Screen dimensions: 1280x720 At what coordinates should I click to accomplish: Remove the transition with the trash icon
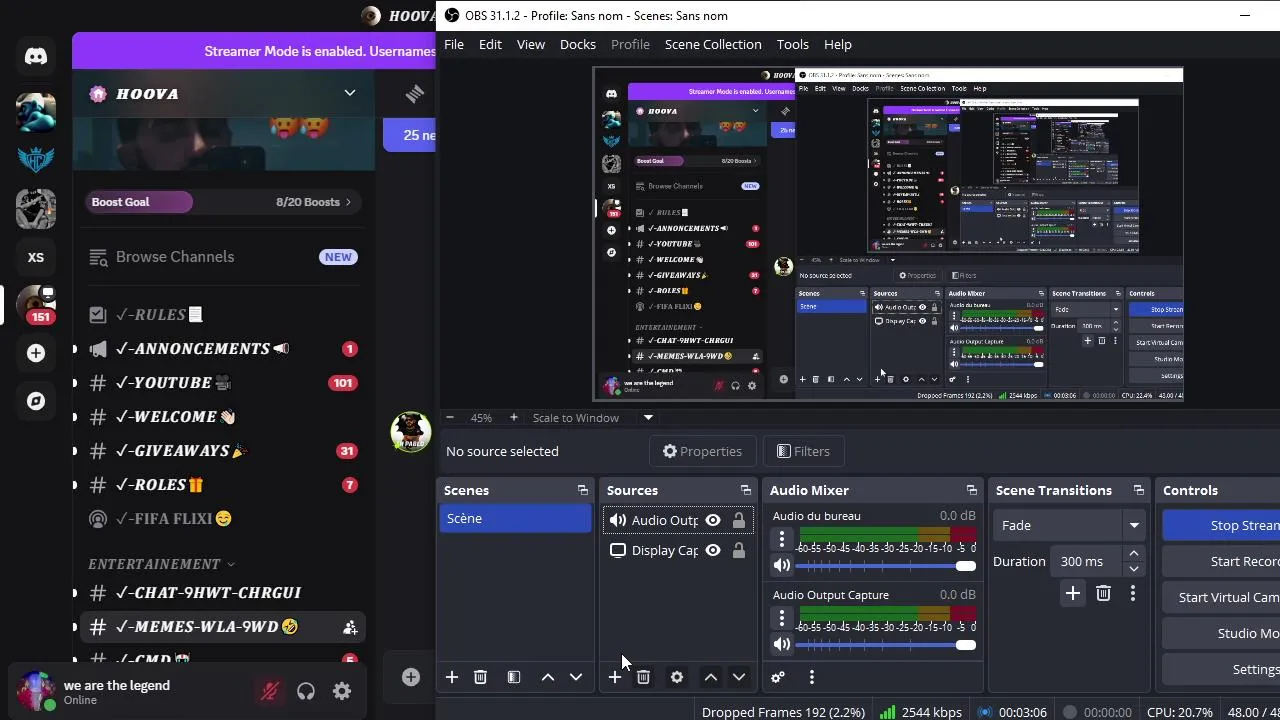[x=1103, y=593]
